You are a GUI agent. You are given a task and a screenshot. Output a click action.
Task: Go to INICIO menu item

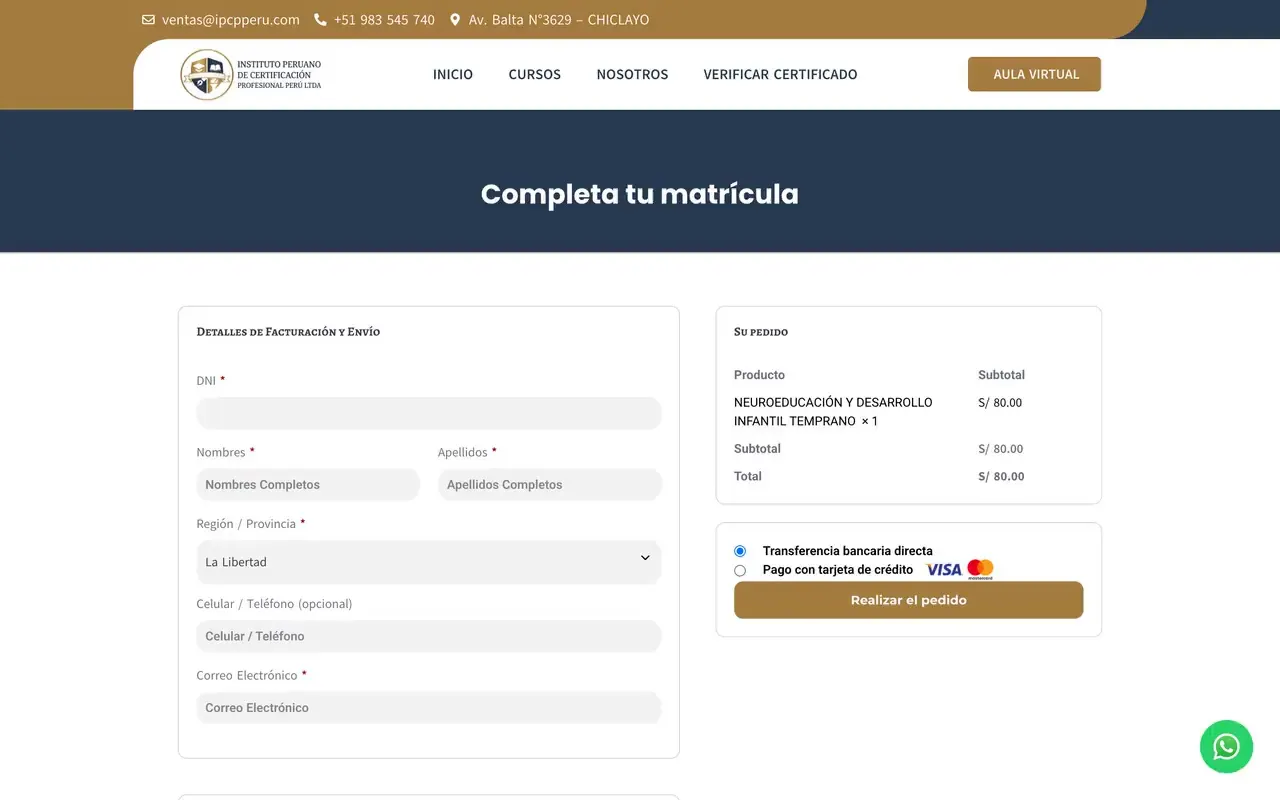[x=453, y=75]
